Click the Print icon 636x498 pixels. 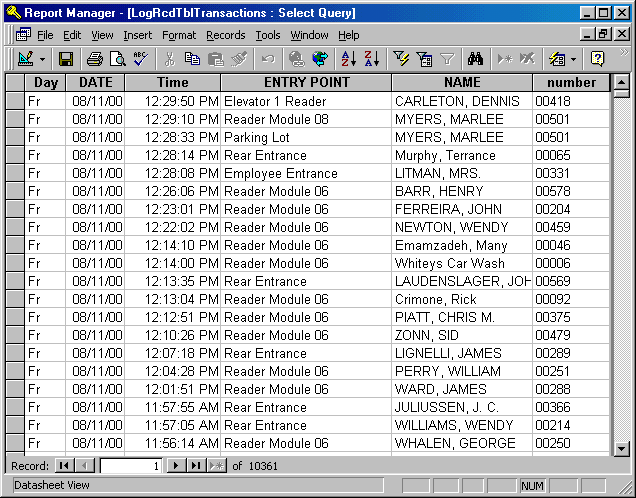click(x=95, y=59)
